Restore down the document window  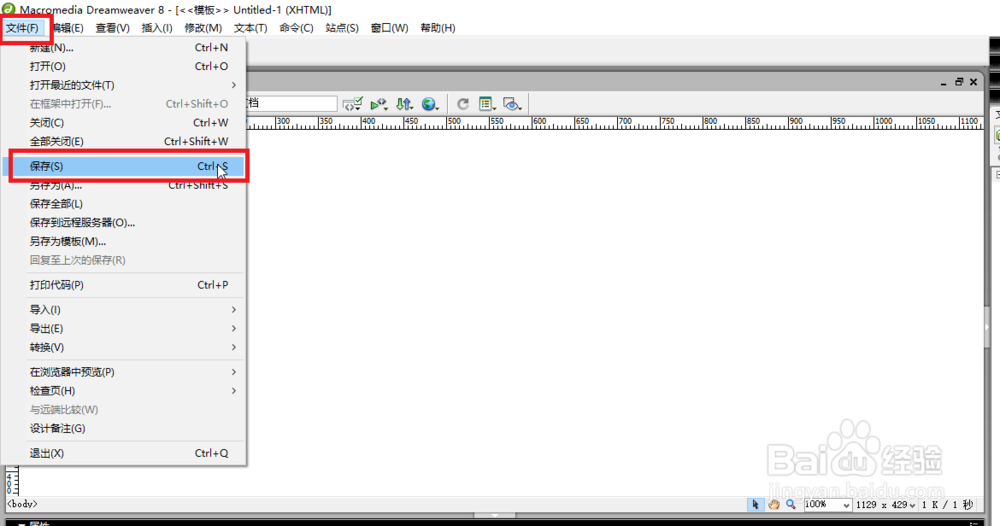pyautogui.click(x=959, y=82)
